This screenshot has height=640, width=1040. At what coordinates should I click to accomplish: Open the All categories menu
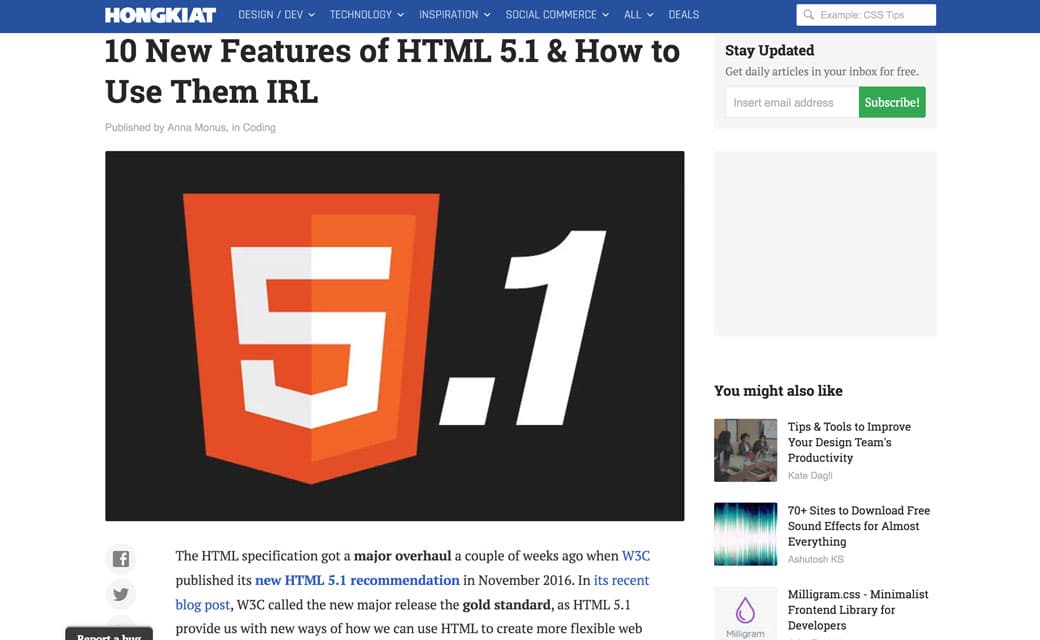tap(638, 15)
